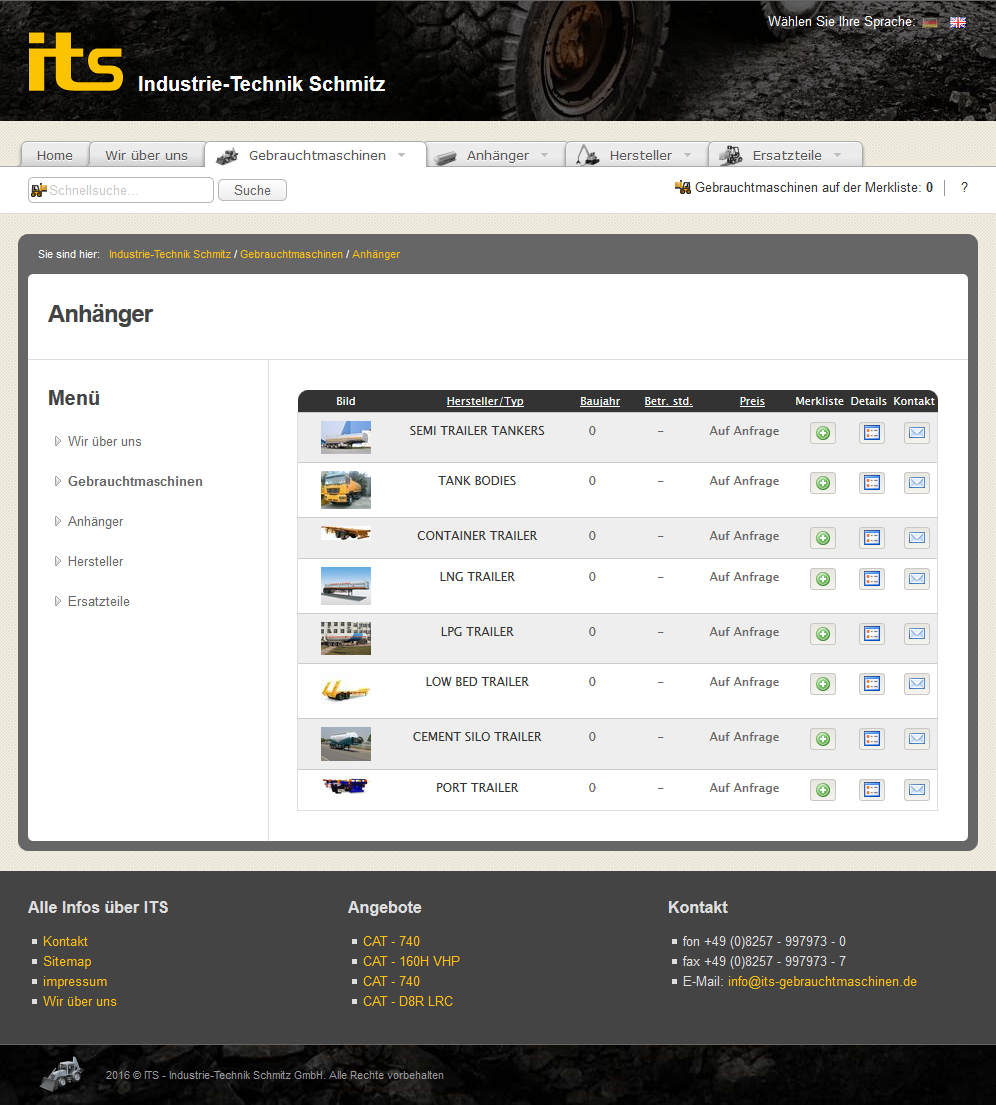Image resolution: width=996 pixels, height=1105 pixels.
Task: Add PORT TRAILER to Merkliste
Action: pos(823,789)
